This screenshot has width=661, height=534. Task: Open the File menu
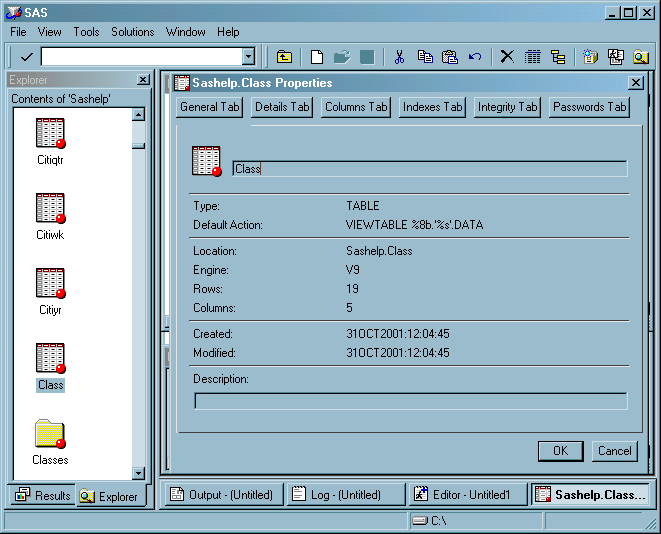18,32
